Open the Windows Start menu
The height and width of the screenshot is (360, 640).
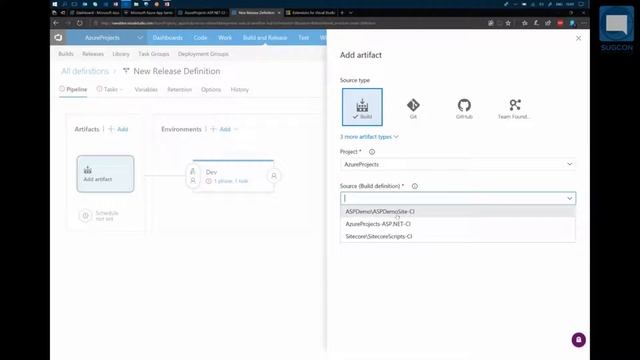tap(55, 4)
